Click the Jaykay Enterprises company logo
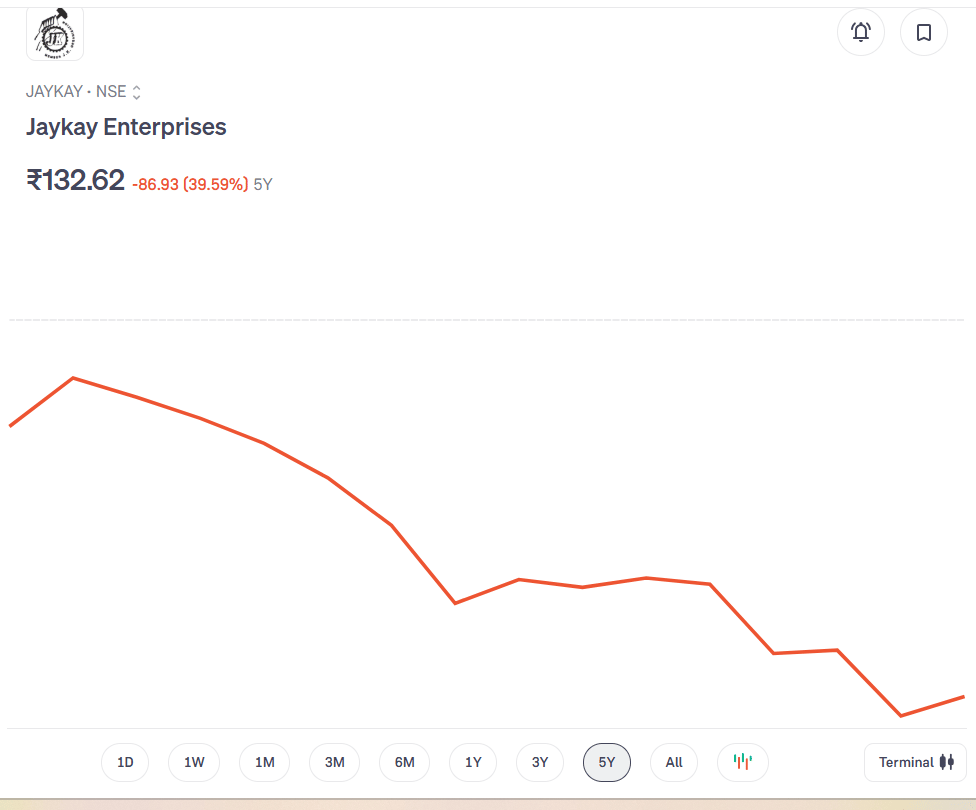 (x=55, y=33)
